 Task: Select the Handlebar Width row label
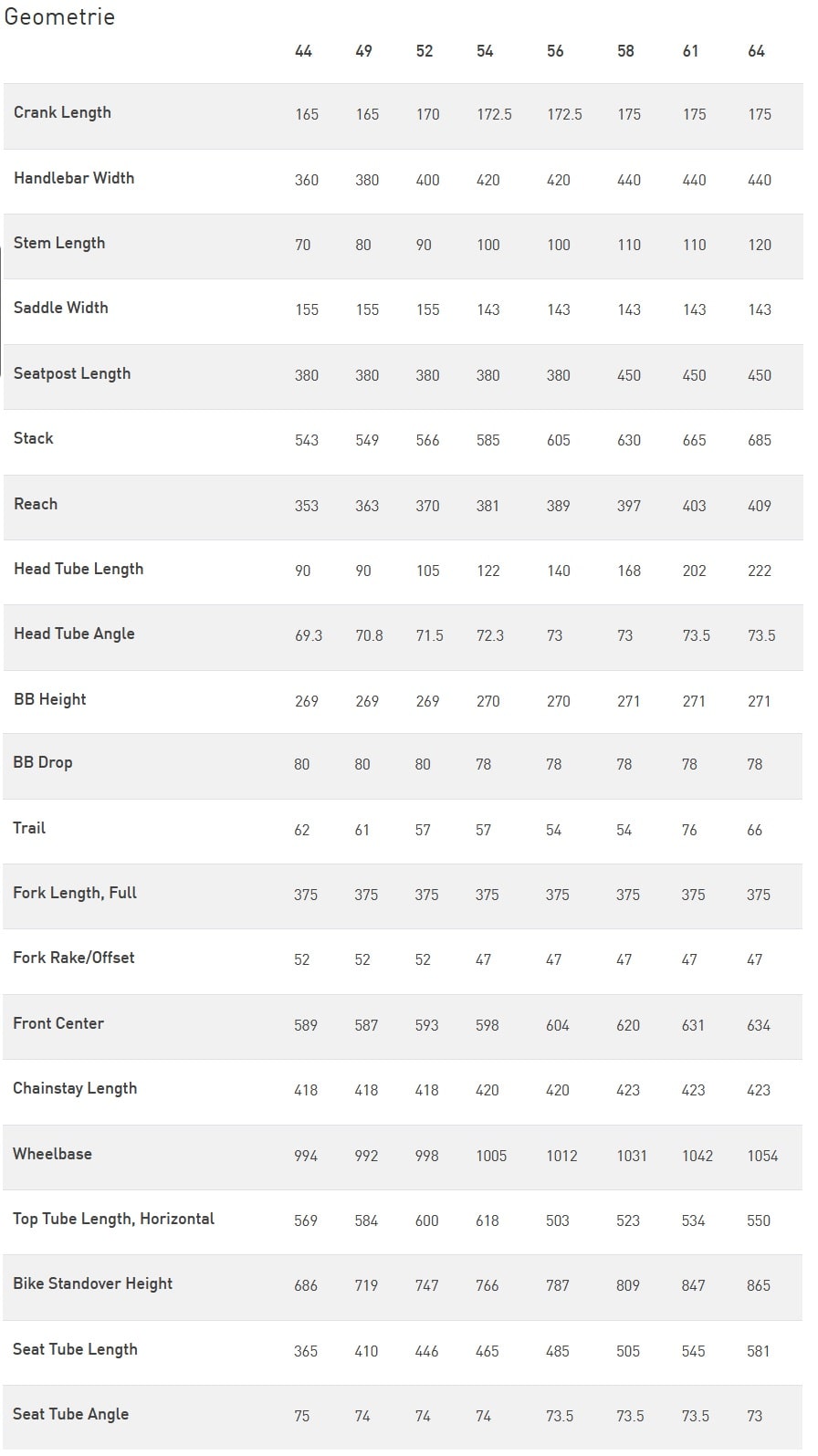tap(74, 178)
